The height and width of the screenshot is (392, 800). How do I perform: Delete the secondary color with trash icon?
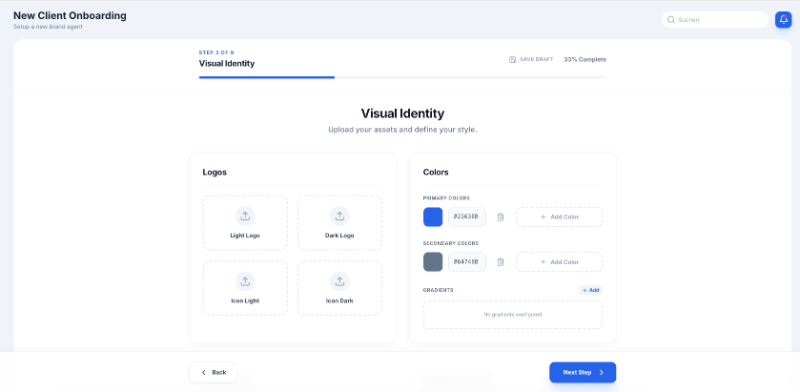(x=501, y=262)
